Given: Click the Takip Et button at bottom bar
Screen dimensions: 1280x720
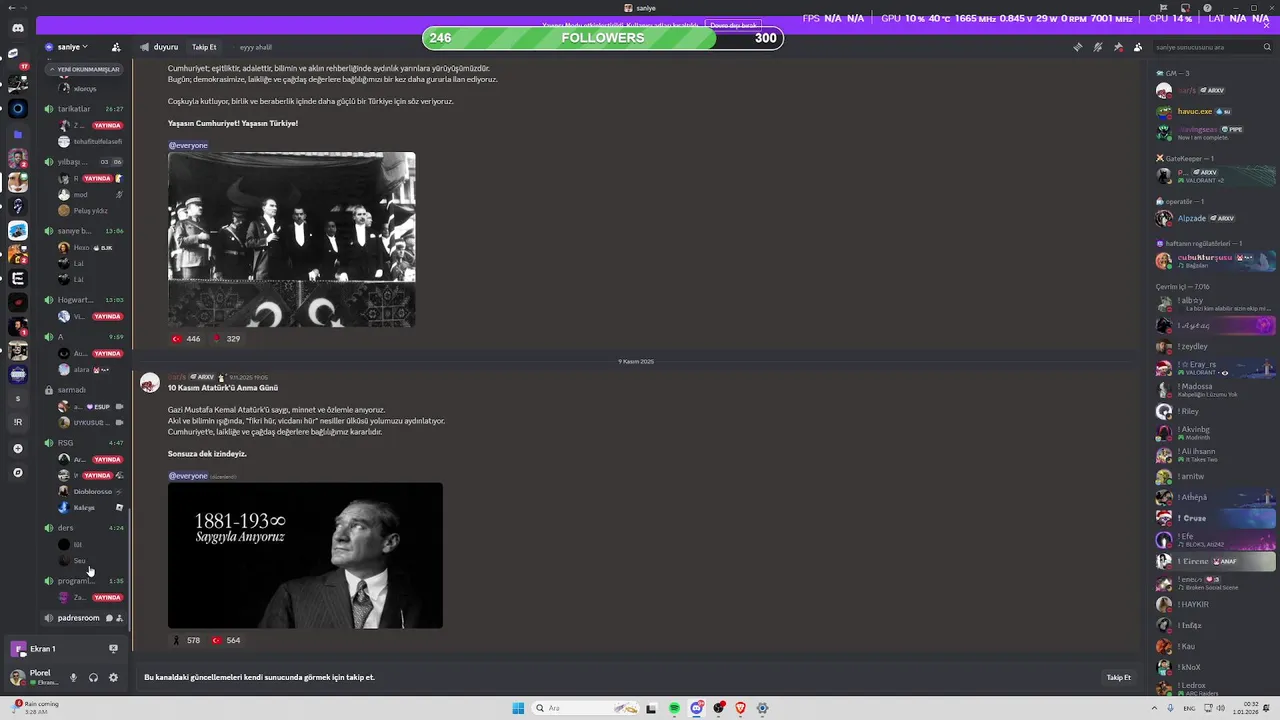Looking at the screenshot, I should pos(1118,677).
